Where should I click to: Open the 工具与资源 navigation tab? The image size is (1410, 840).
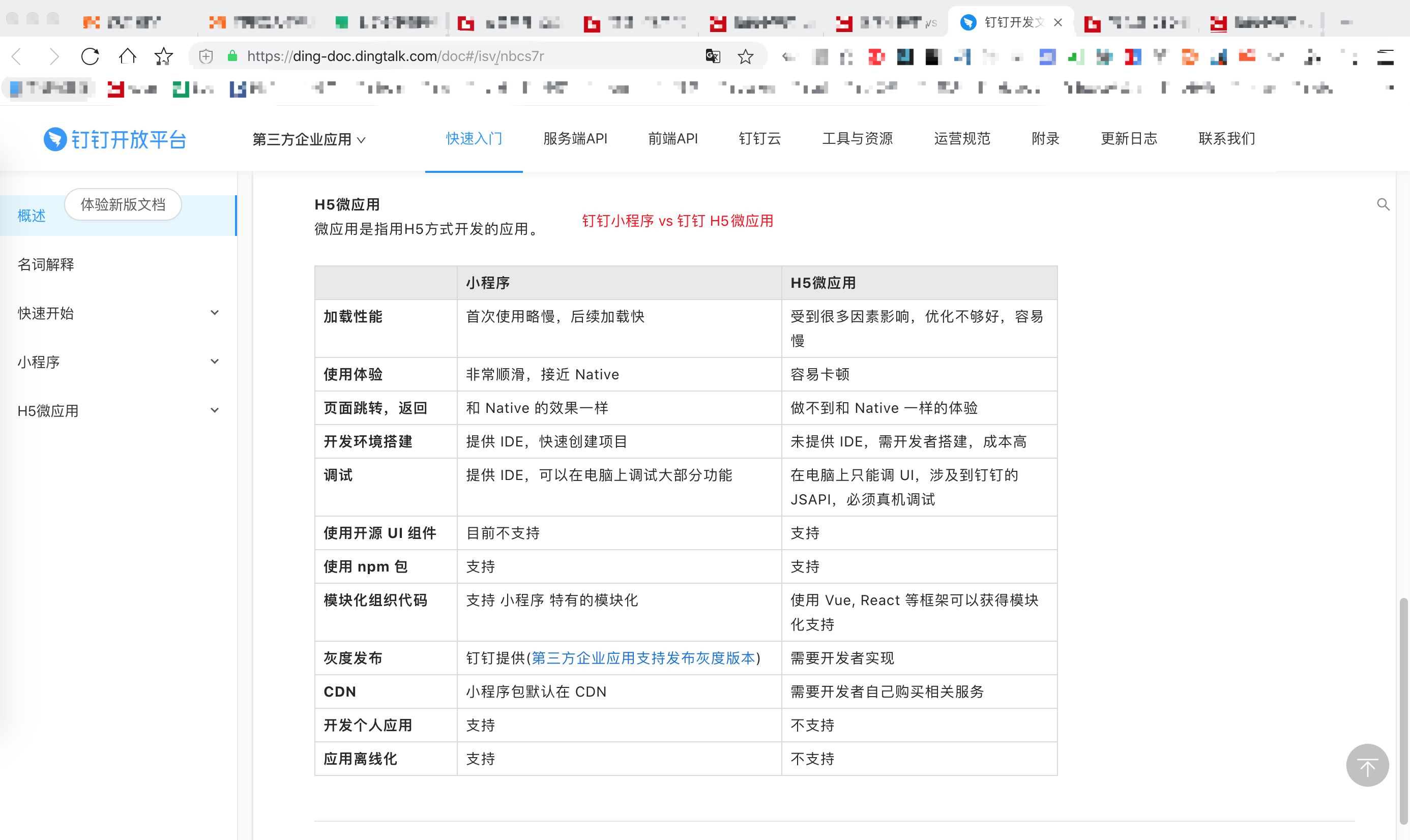click(857, 139)
